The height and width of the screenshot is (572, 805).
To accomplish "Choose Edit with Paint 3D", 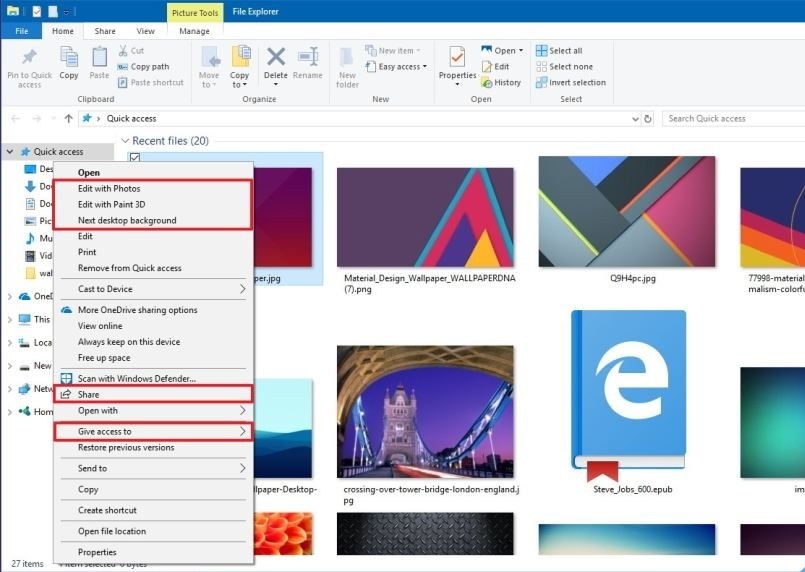I will click(154, 204).
